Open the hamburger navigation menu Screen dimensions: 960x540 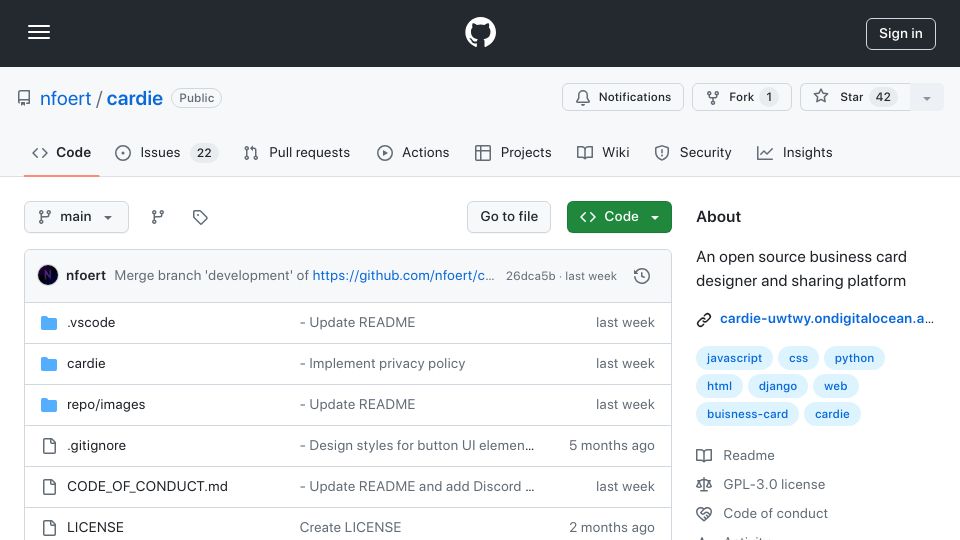pos(39,32)
